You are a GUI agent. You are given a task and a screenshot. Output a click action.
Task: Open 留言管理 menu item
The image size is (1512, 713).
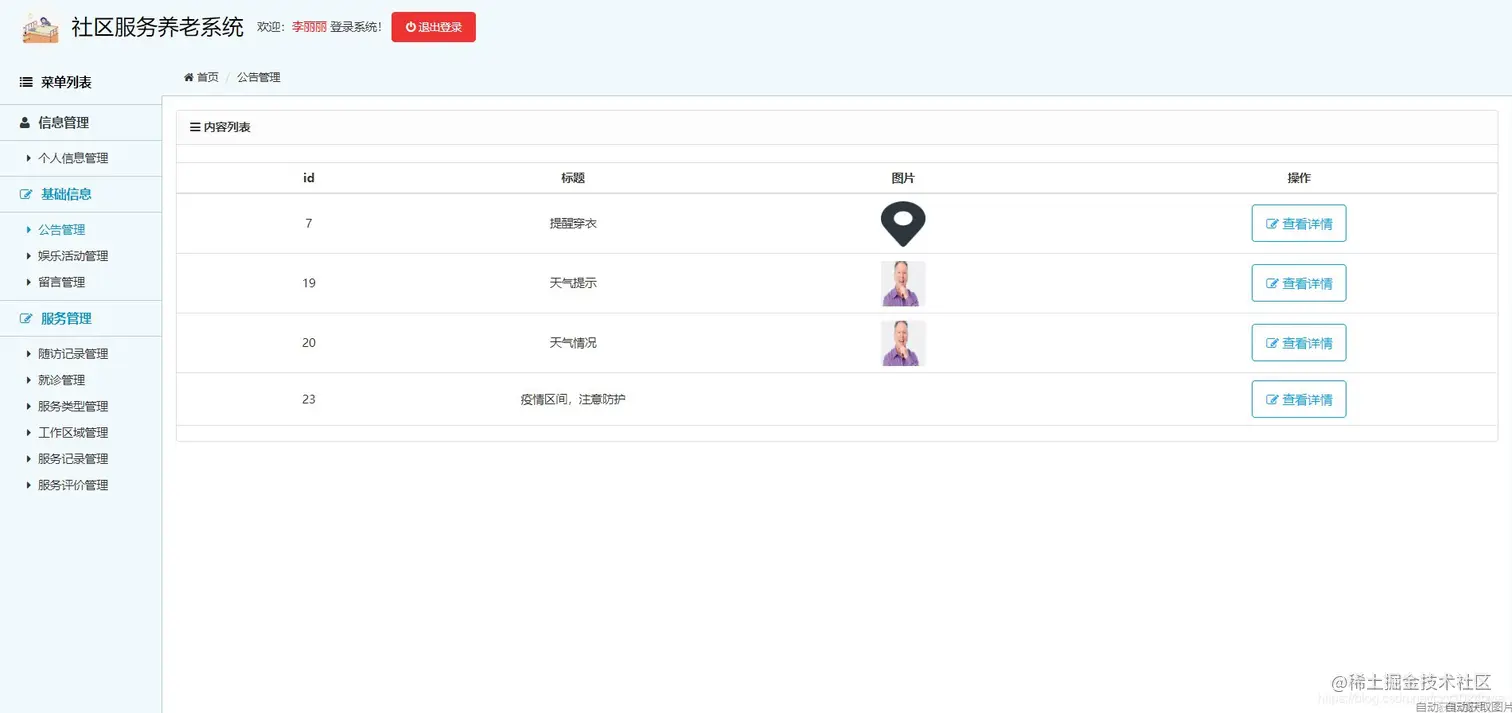pyautogui.click(x=62, y=282)
